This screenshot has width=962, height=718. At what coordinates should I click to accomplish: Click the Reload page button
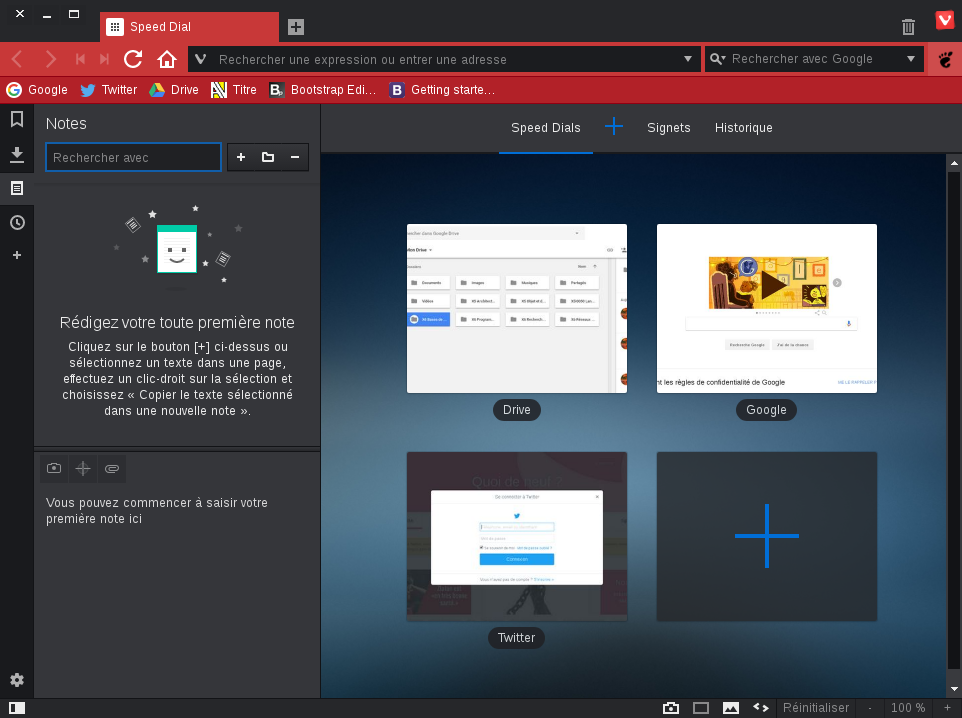click(133, 59)
